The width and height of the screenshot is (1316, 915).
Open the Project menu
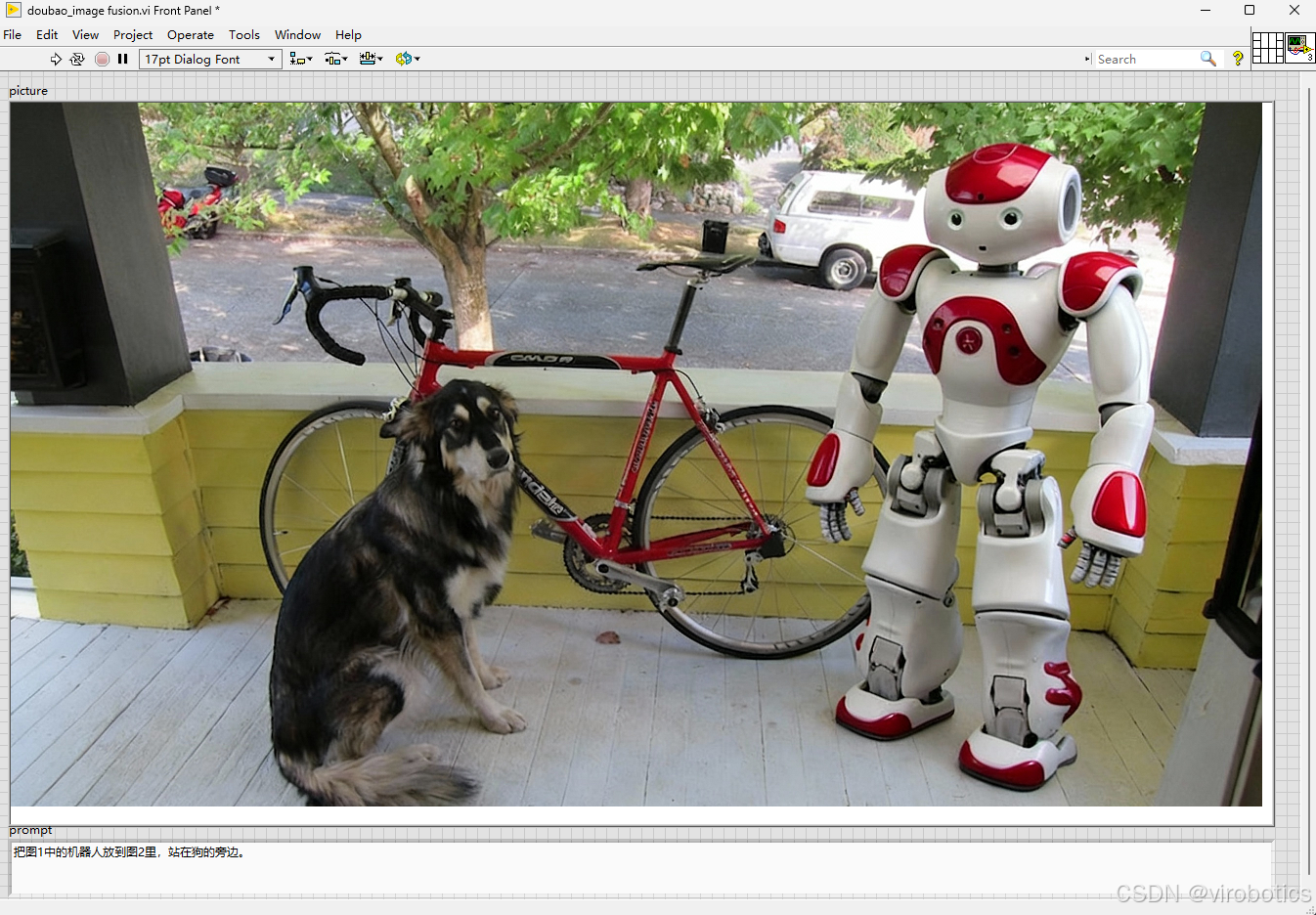point(133,34)
